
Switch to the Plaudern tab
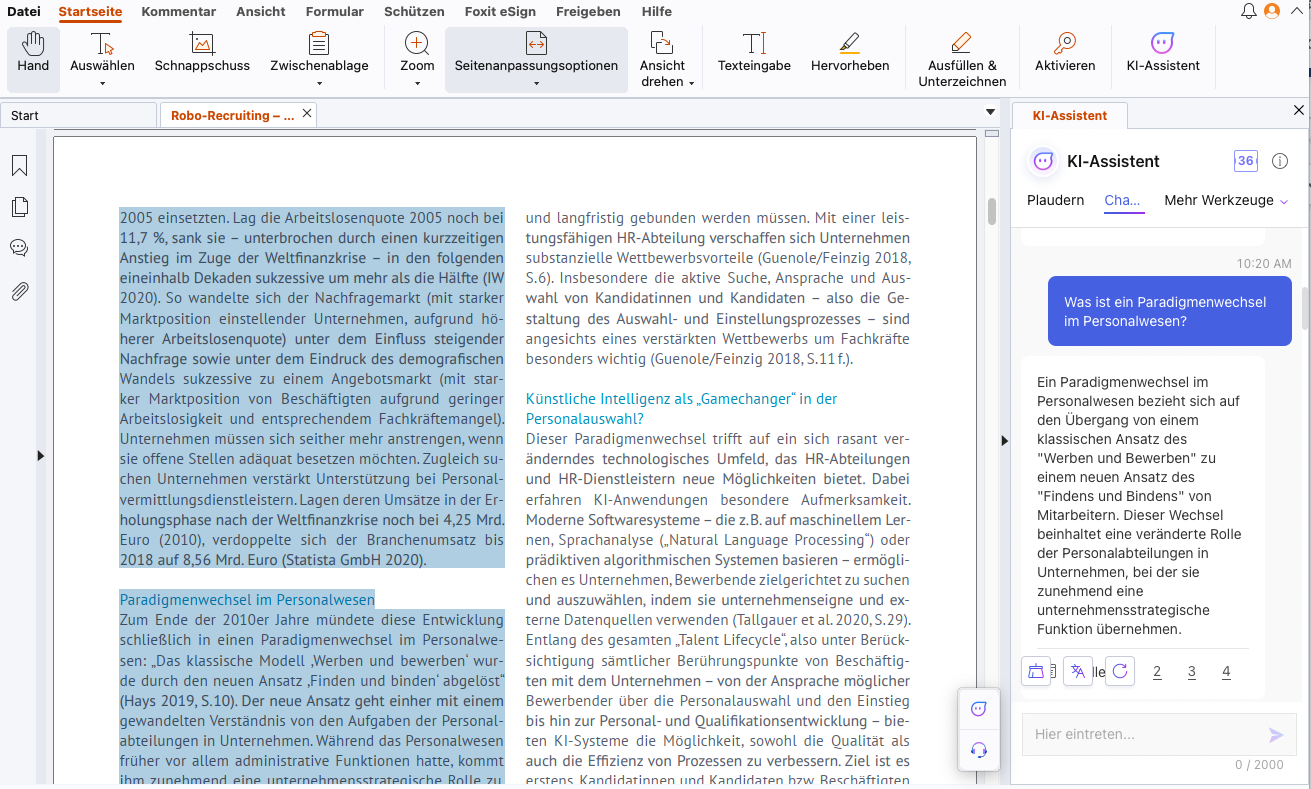pyautogui.click(x=1055, y=201)
